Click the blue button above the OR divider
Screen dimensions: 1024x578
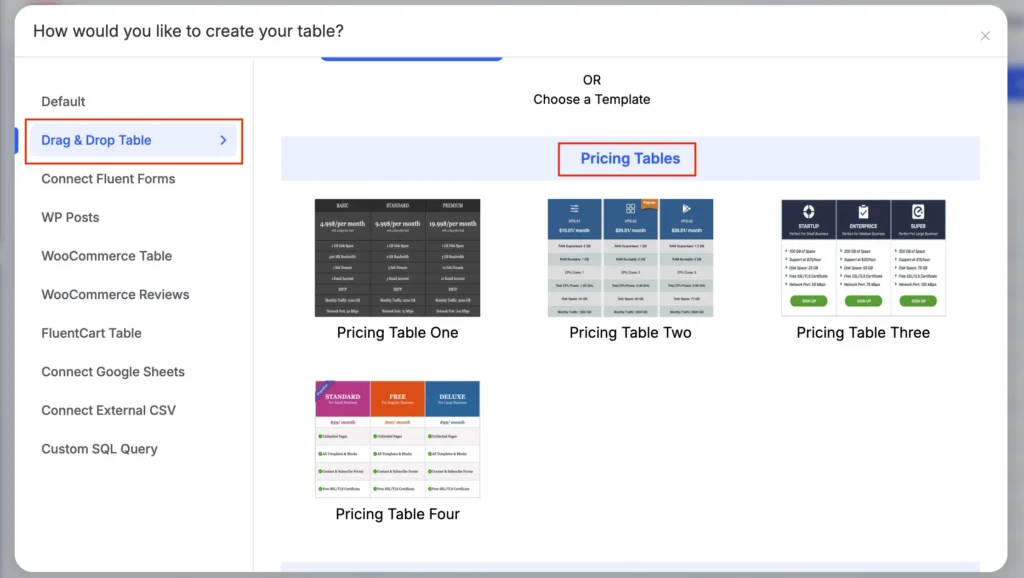click(x=411, y=57)
